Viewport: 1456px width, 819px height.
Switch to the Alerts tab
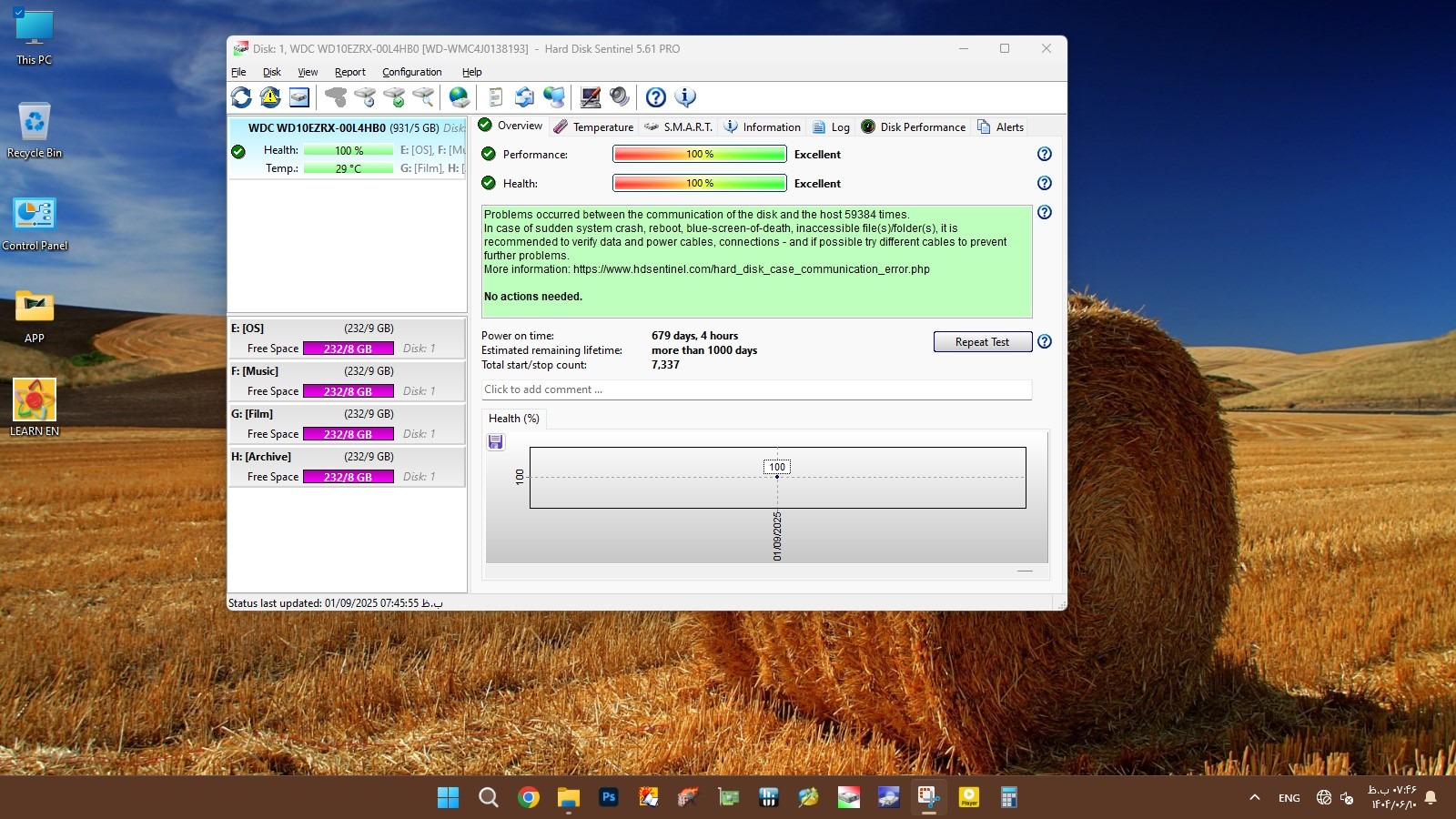(1000, 126)
